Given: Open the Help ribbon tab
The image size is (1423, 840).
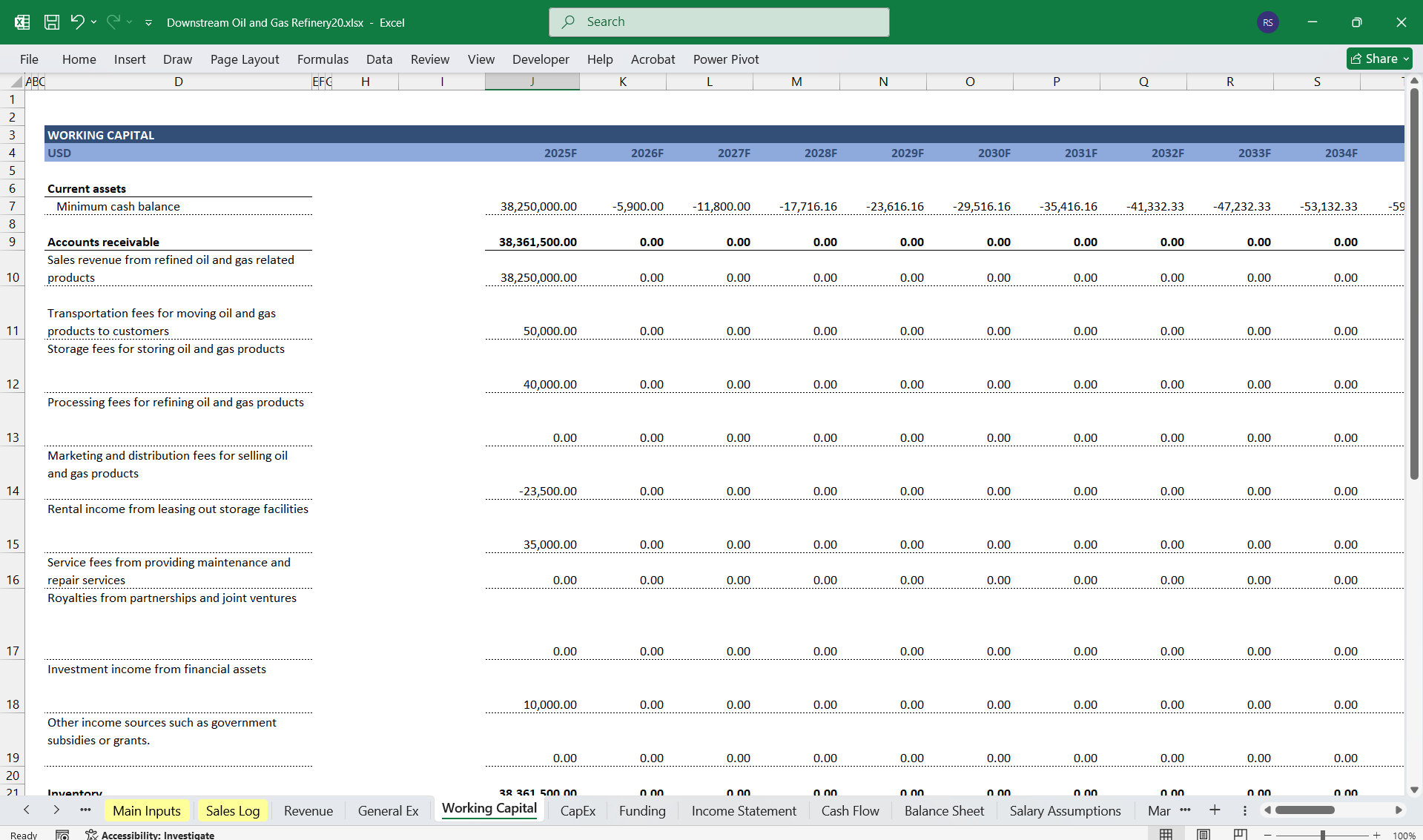Looking at the screenshot, I should (600, 59).
